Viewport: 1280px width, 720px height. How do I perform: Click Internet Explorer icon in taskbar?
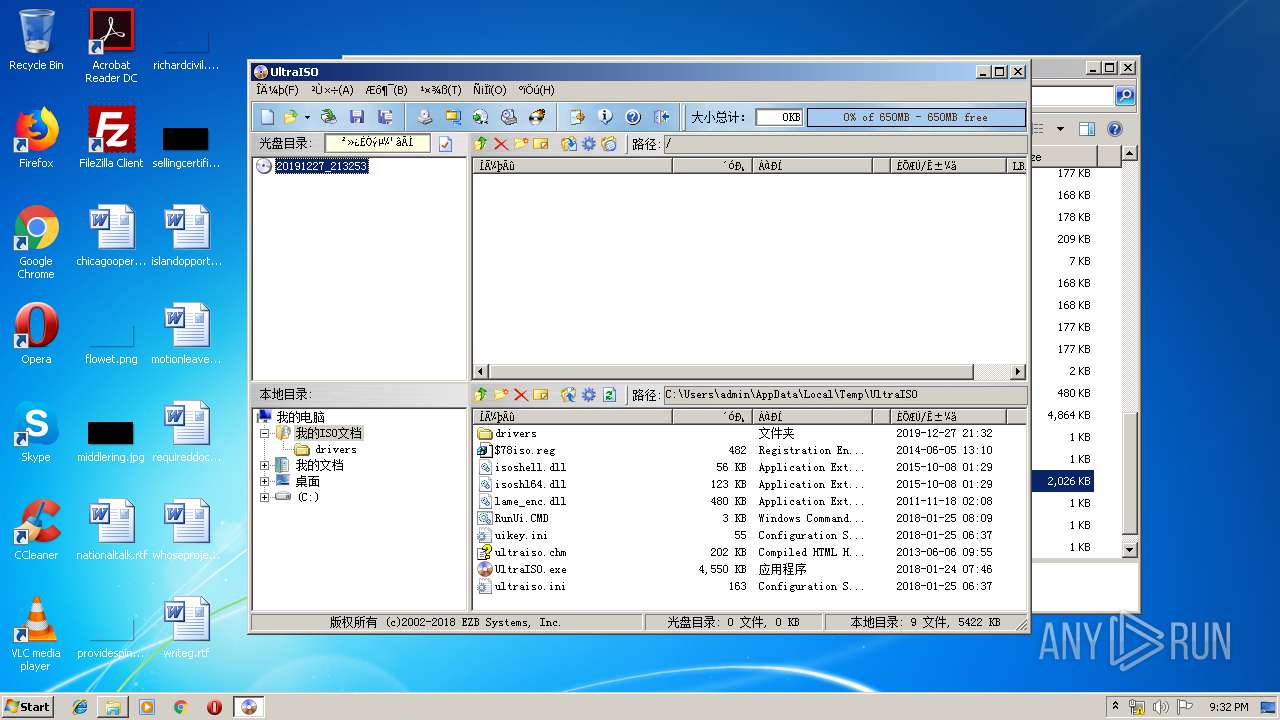pos(80,707)
